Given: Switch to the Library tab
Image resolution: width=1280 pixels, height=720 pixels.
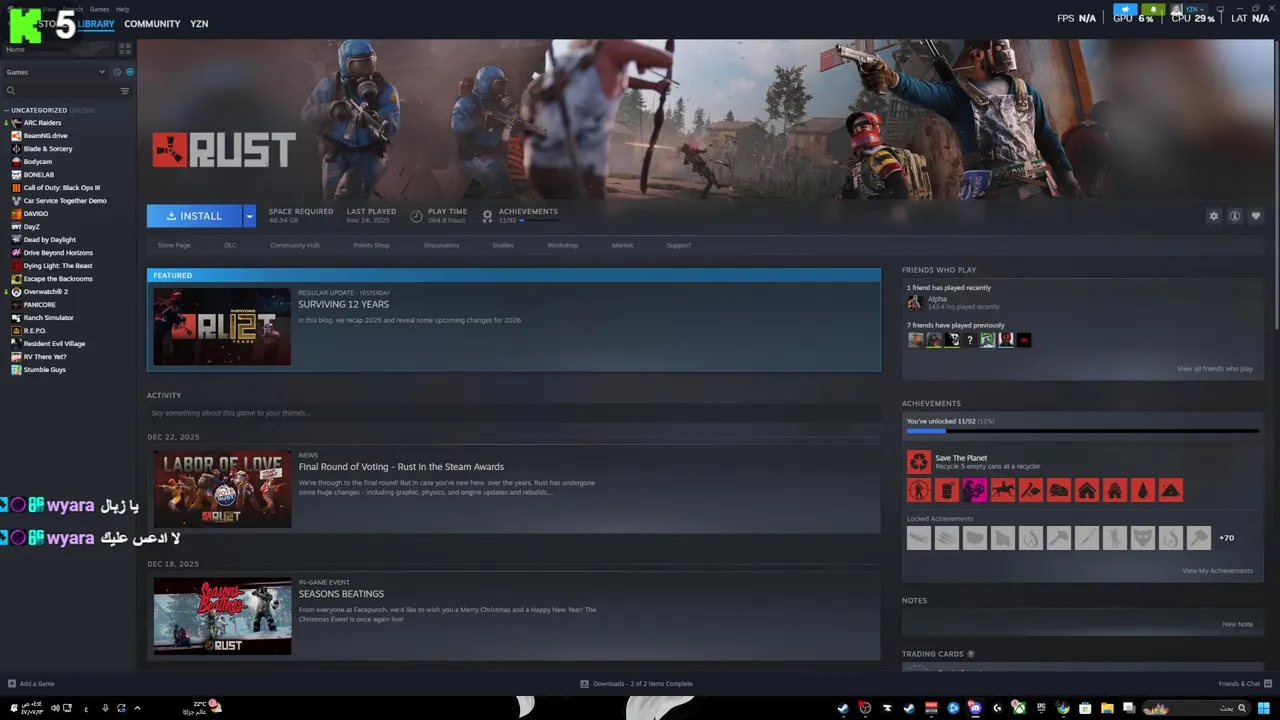Looking at the screenshot, I should click(x=96, y=24).
